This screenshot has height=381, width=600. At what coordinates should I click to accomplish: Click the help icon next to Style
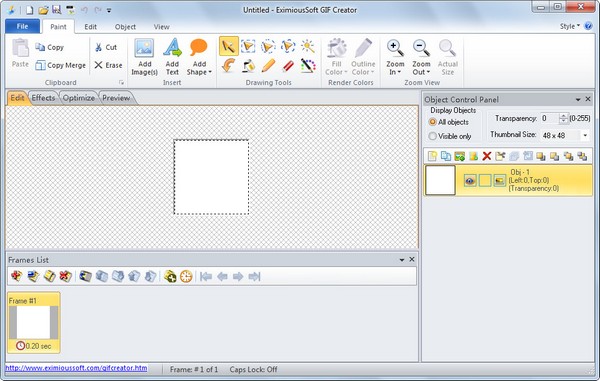[588, 26]
